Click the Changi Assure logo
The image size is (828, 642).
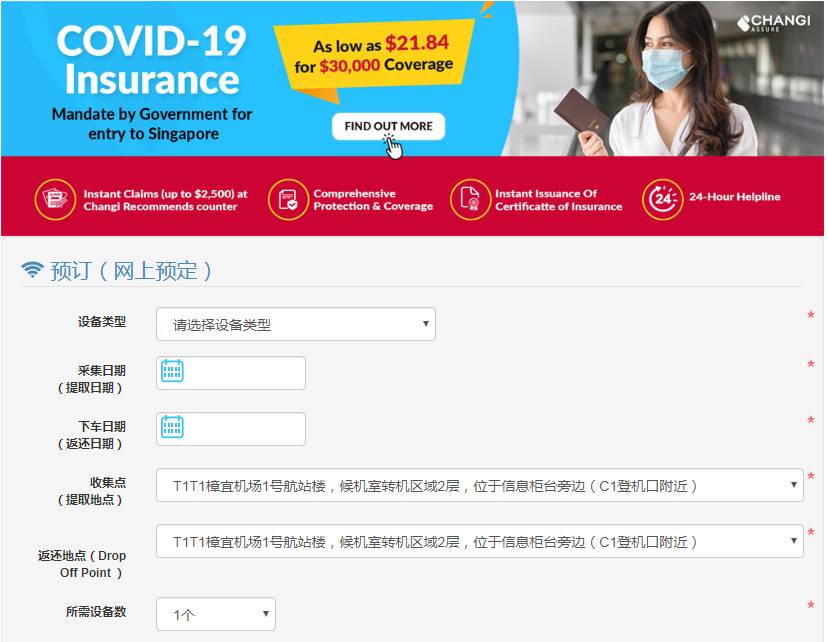pyautogui.click(x=774, y=23)
